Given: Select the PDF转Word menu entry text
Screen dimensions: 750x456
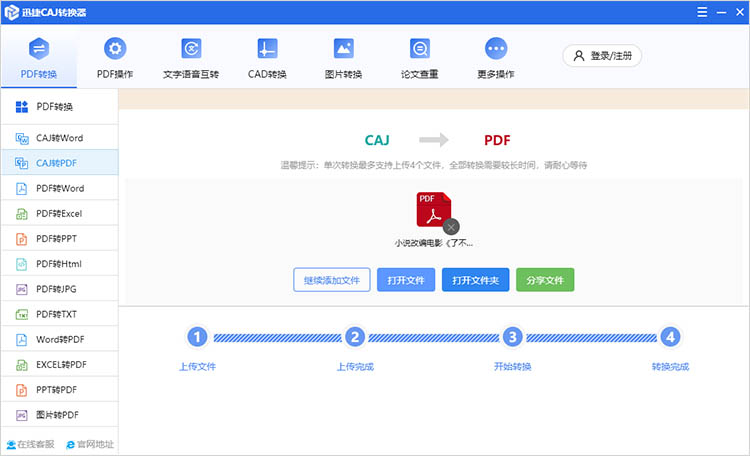Looking at the screenshot, I should 60,189.
